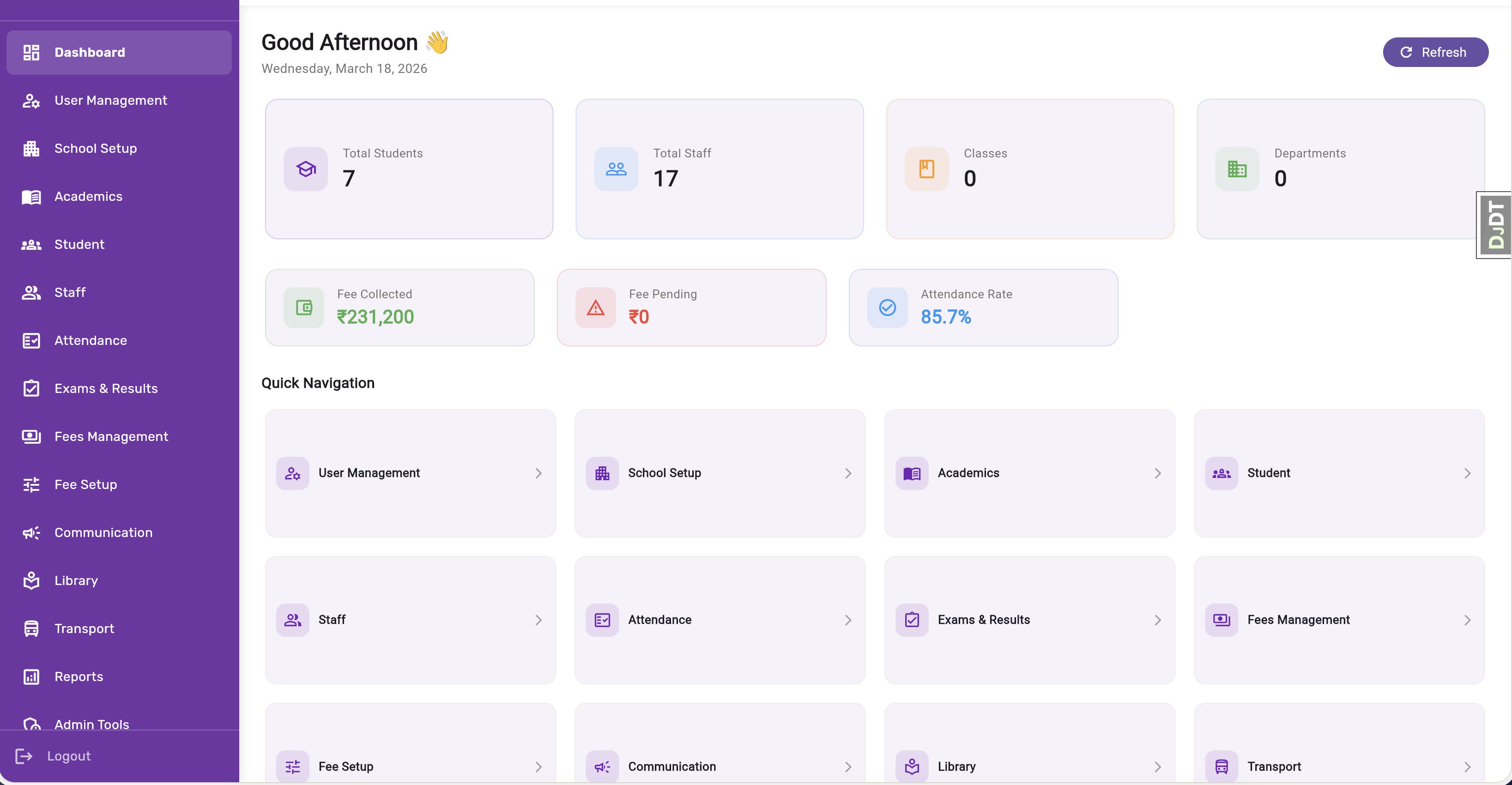Select the Reports chart icon in sidebar

tap(31, 676)
